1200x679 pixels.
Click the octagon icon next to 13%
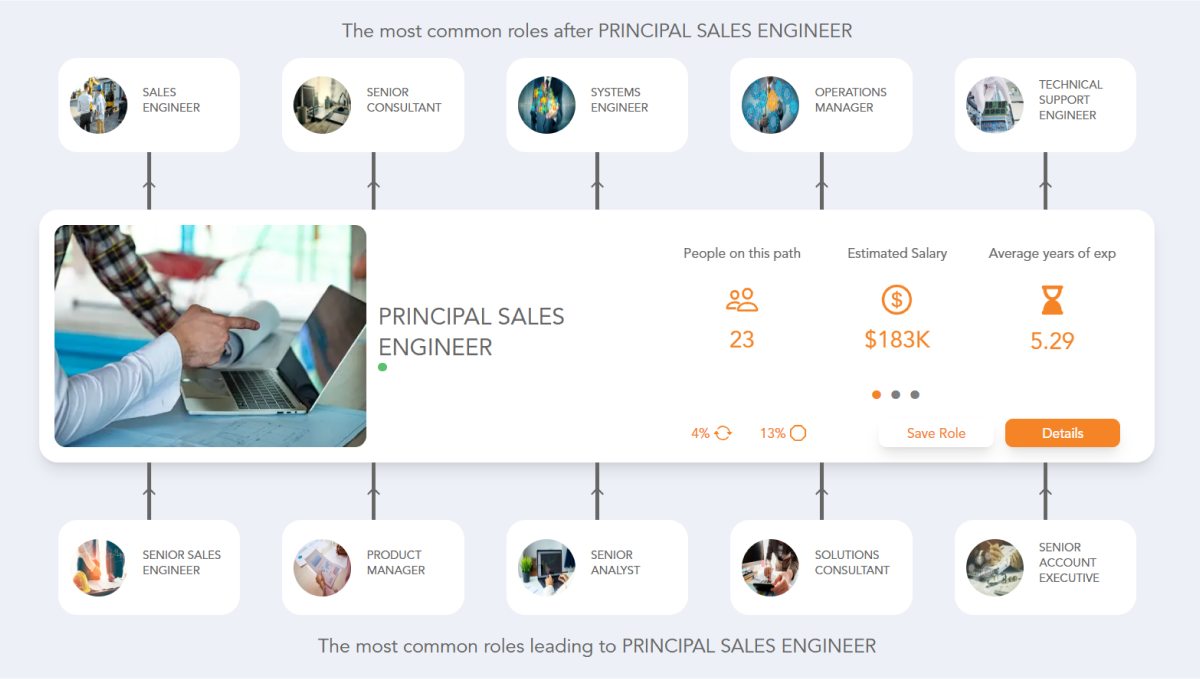coord(795,433)
